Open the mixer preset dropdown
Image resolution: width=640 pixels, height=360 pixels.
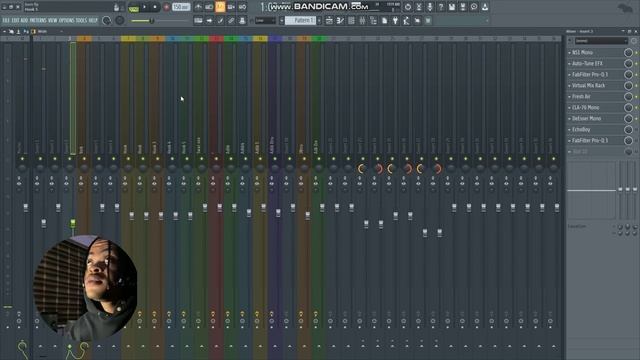click(601, 41)
